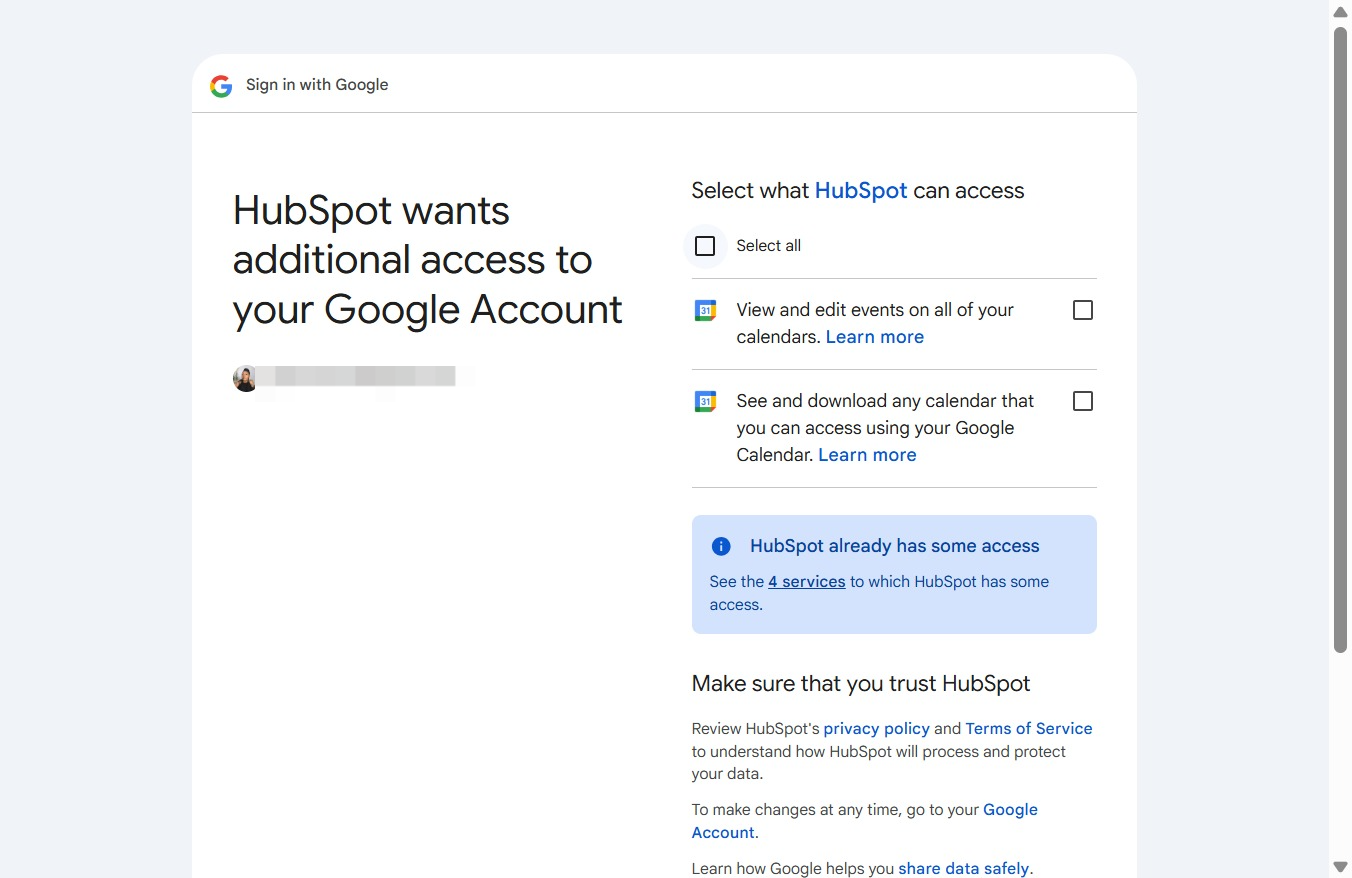
Task: Click the 'Select all' label text
Action: [769, 246]
